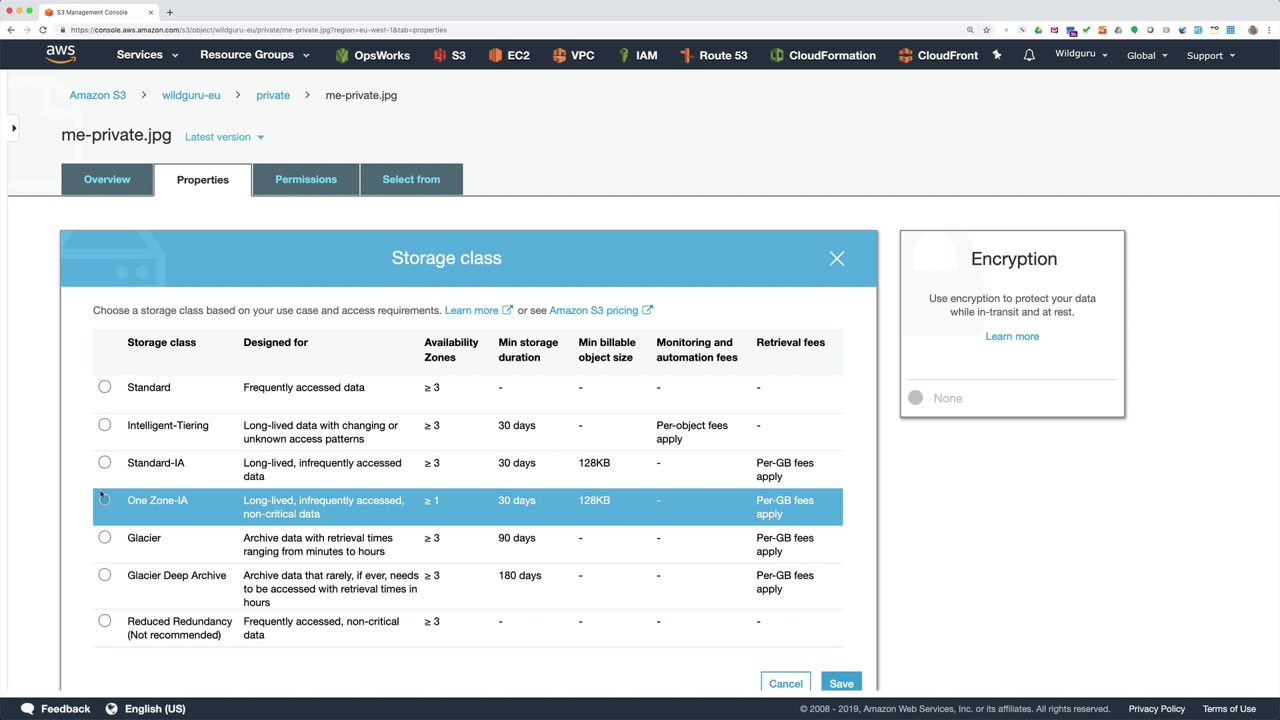The height and width of the screenshot is (720, 1280).
Task: Open the Feedback chat bubble icon
Action: 28,708
